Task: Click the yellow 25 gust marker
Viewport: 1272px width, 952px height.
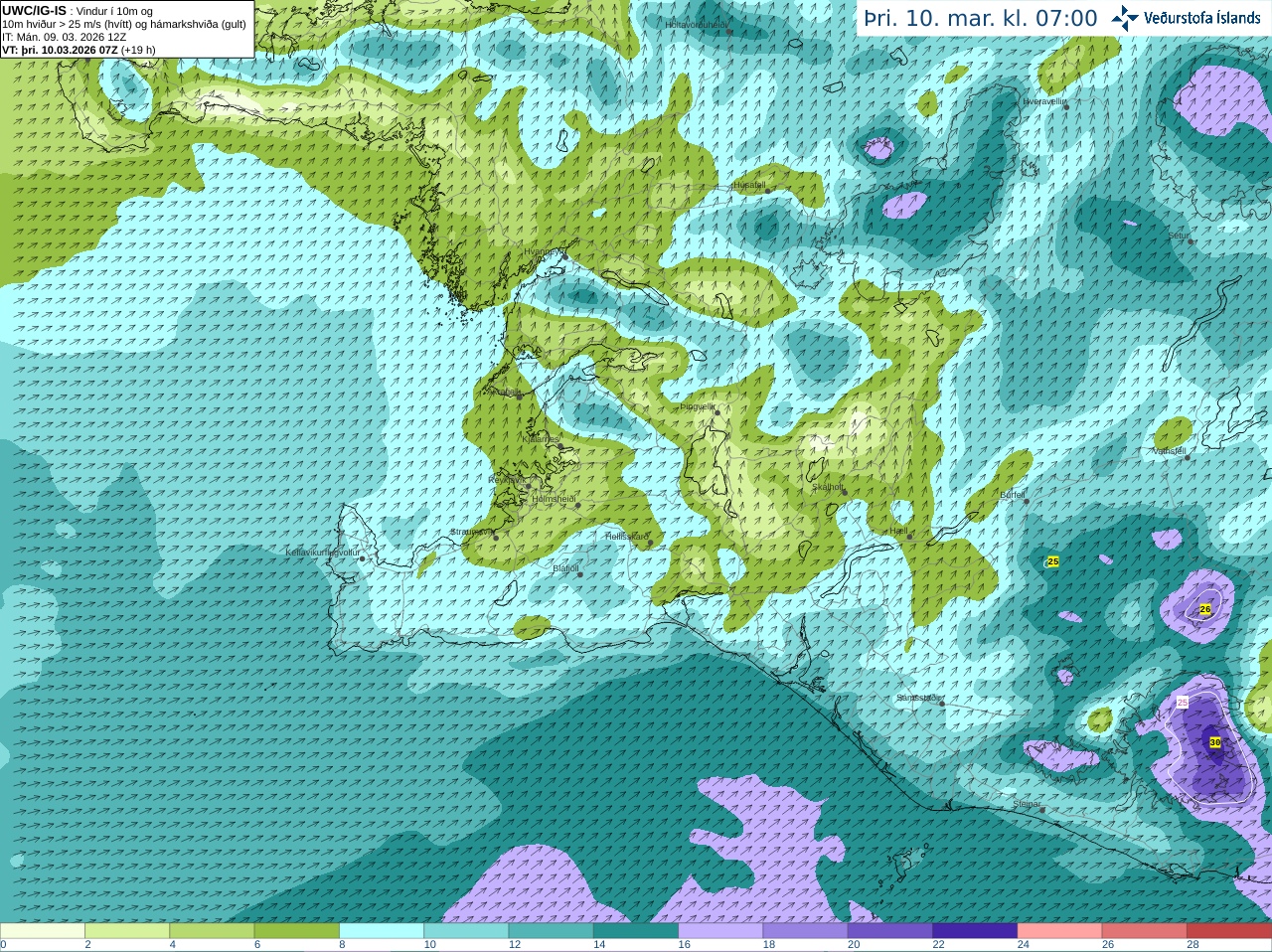Action: pyautogui.click(x=1053, y=561)
